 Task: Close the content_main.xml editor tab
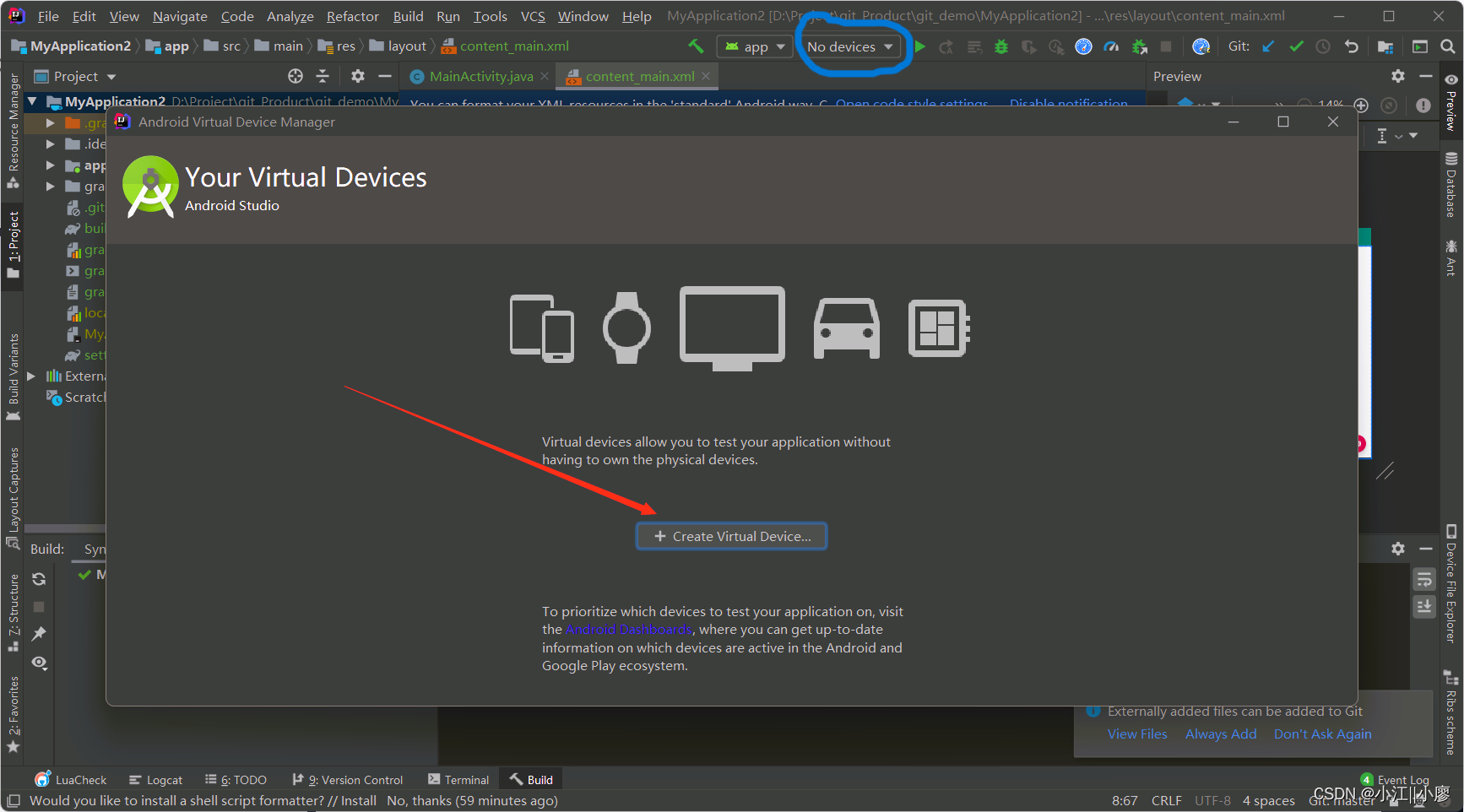706,76
